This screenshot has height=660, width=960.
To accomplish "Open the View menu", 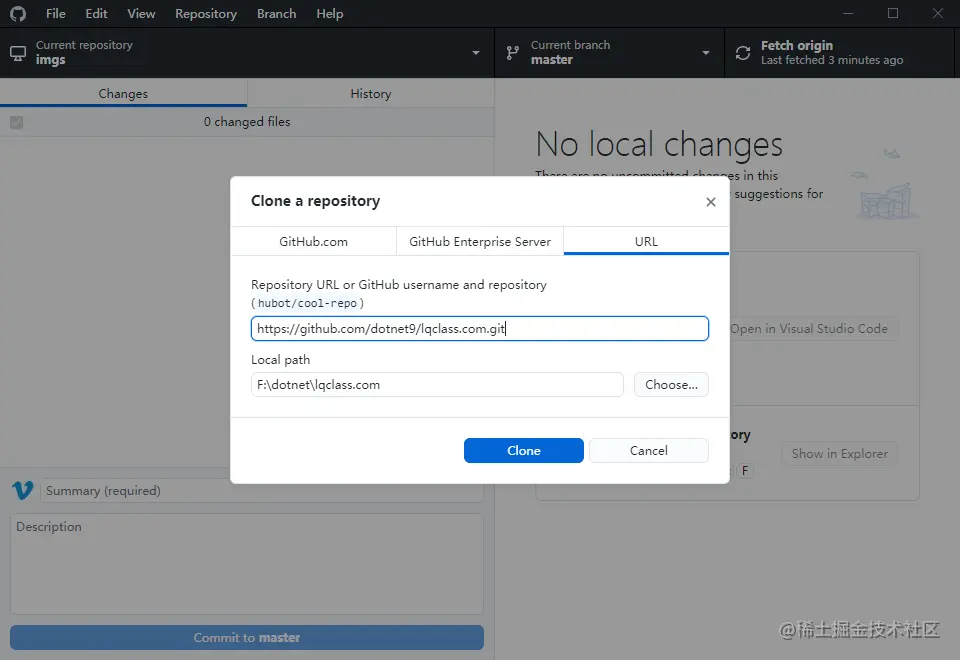I will click(x=141, y=13).
